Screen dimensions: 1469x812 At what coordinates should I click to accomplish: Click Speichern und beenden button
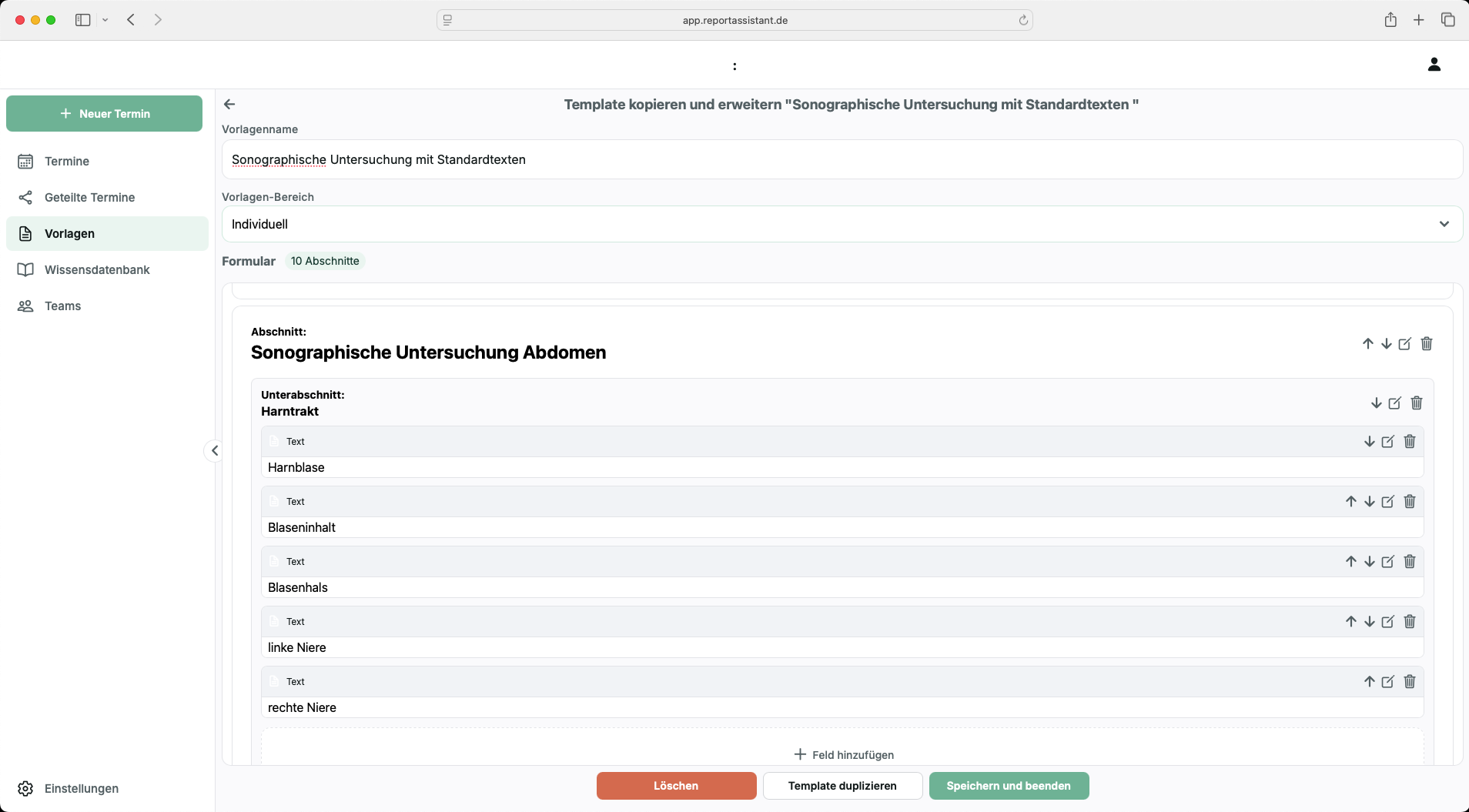pos(1009,786)
